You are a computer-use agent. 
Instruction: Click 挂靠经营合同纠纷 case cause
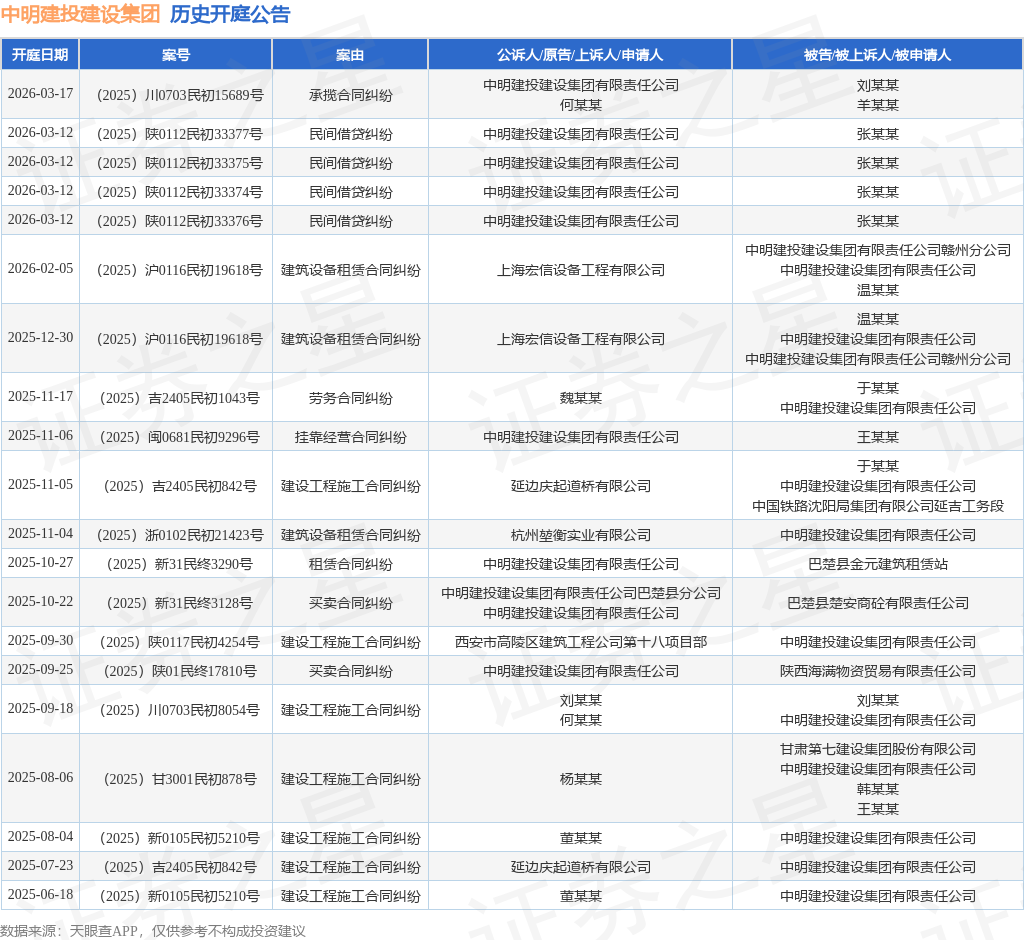[x=351, y=437]
